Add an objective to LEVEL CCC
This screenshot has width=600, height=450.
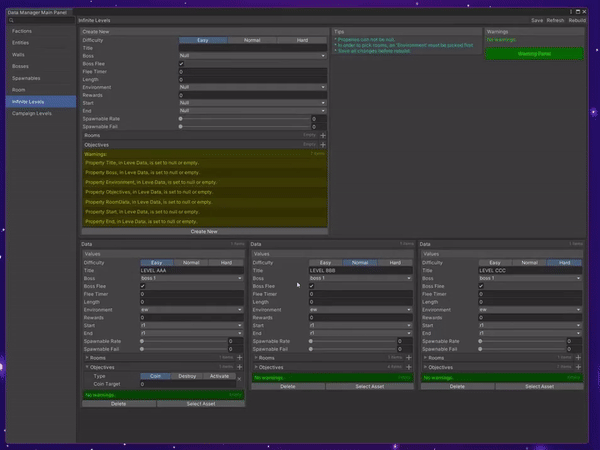point(578,367)
